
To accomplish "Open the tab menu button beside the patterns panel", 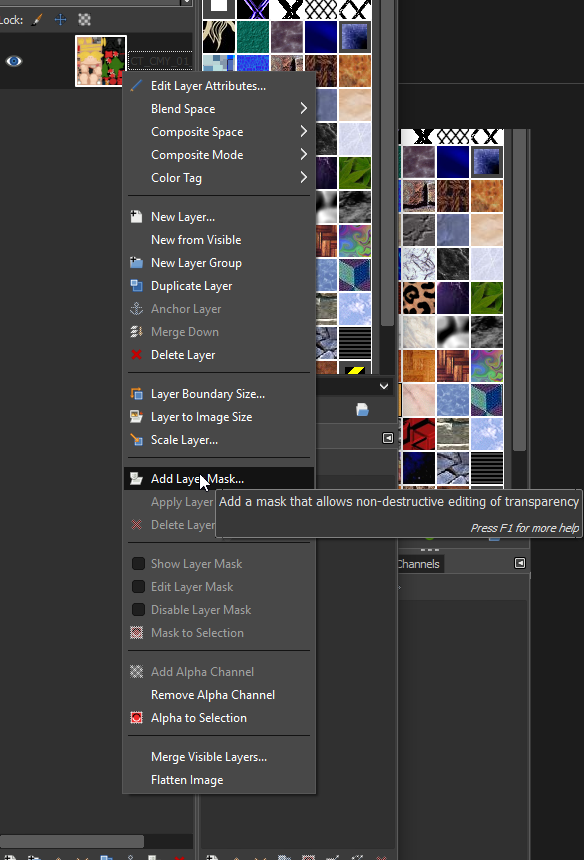I will click(388, 438).
